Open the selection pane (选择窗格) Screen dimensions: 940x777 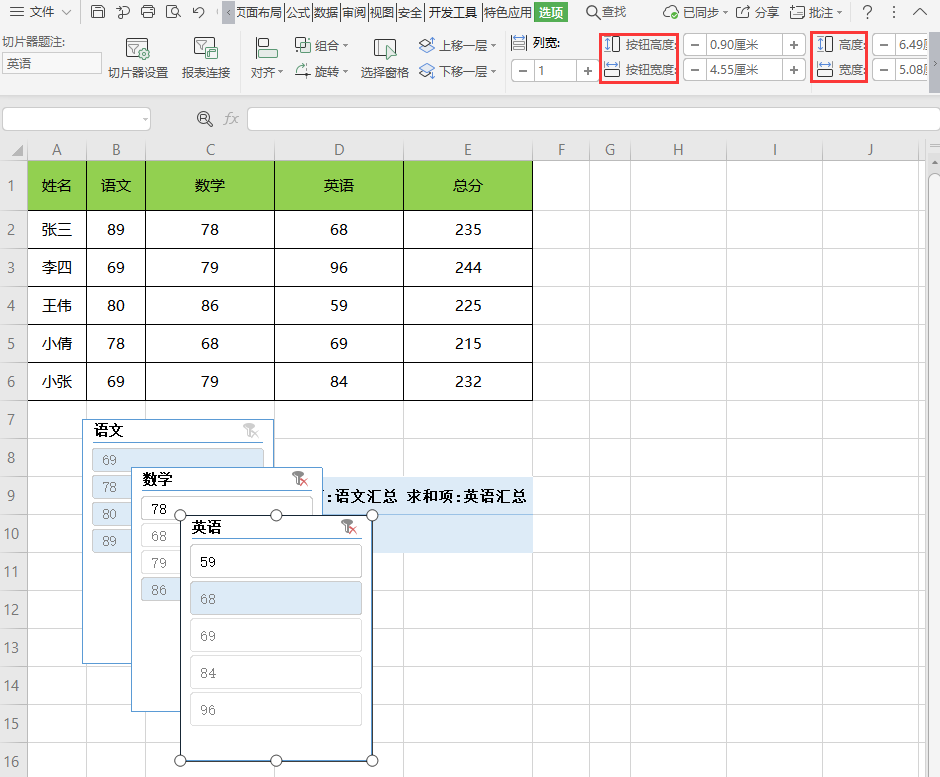pos(385,58)
